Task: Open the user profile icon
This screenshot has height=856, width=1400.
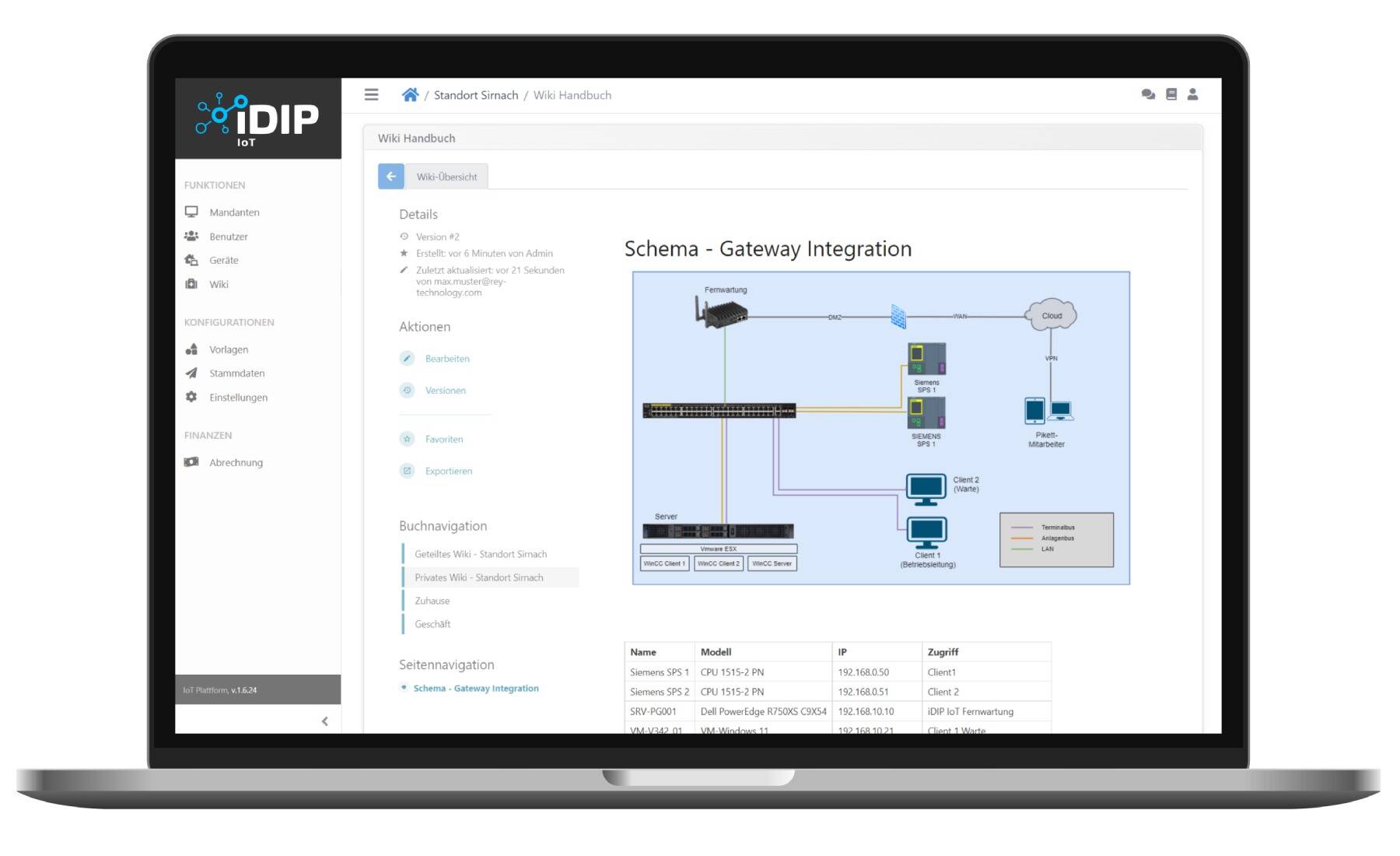Action: [x=1192, y=94]
